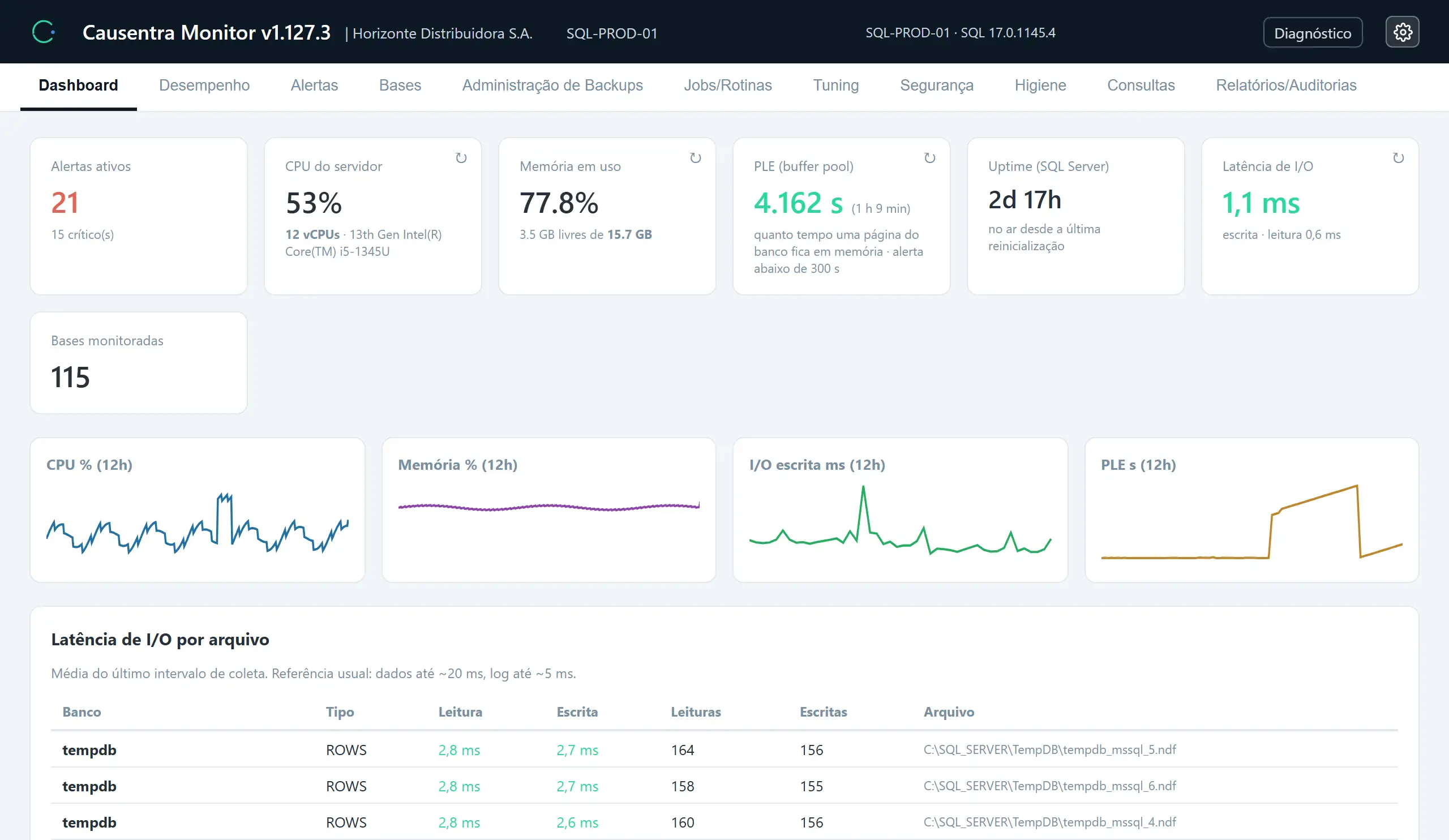The width and height of the screenshot is (1449, 840).
Task: Click the 53% CPU value
Action: click(314, 203)
